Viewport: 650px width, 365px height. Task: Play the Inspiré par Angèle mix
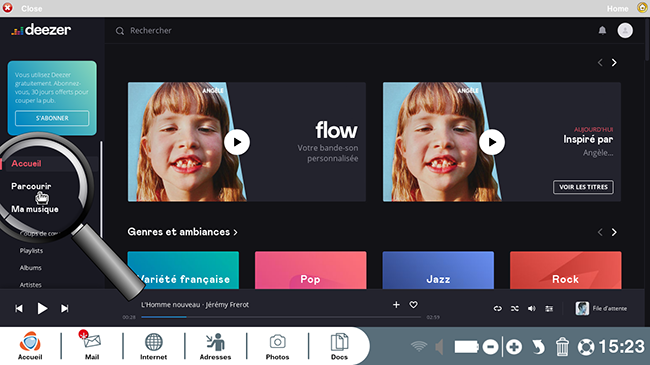point(492,142)
